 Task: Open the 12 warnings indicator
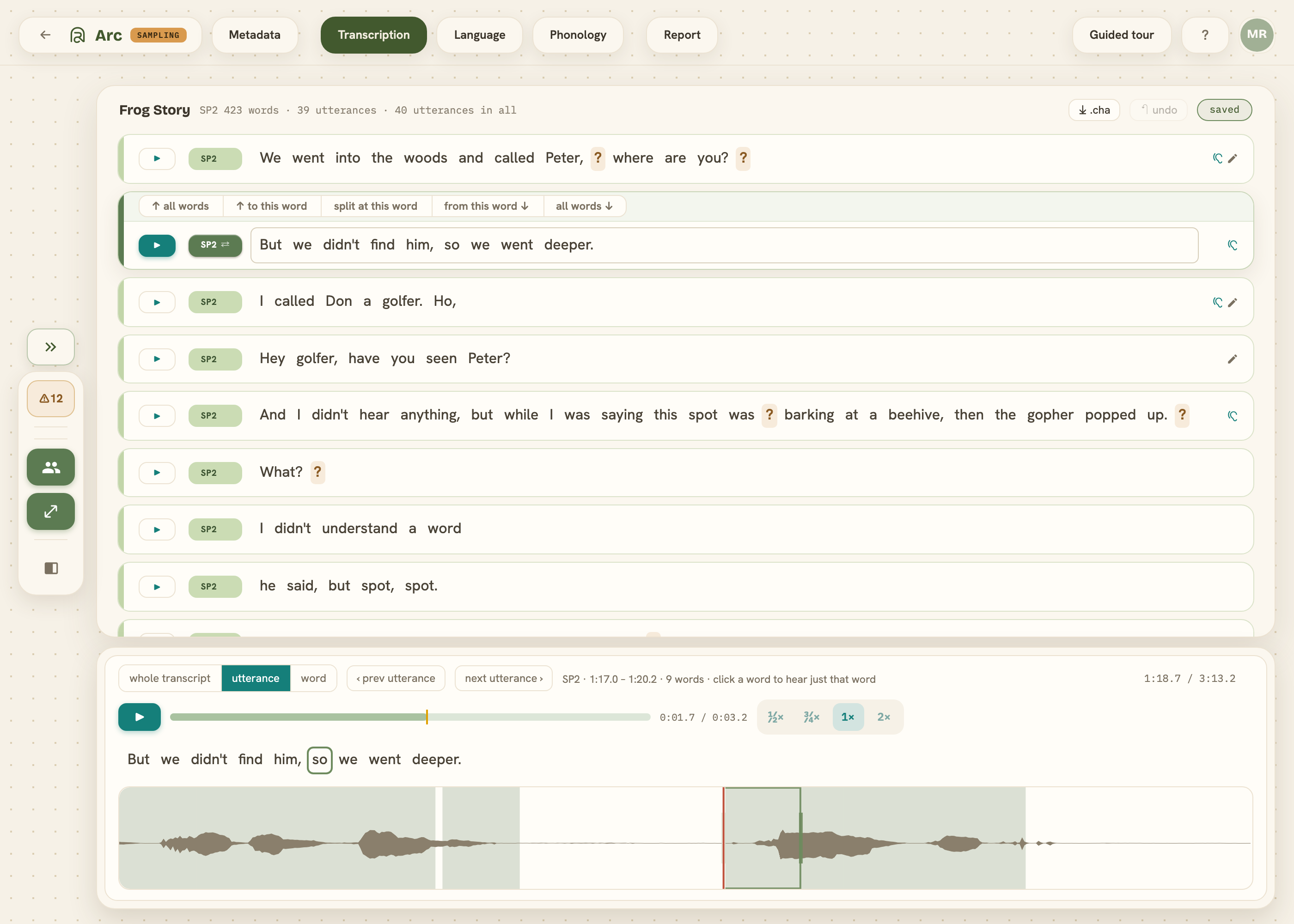[x=51, y=398]
